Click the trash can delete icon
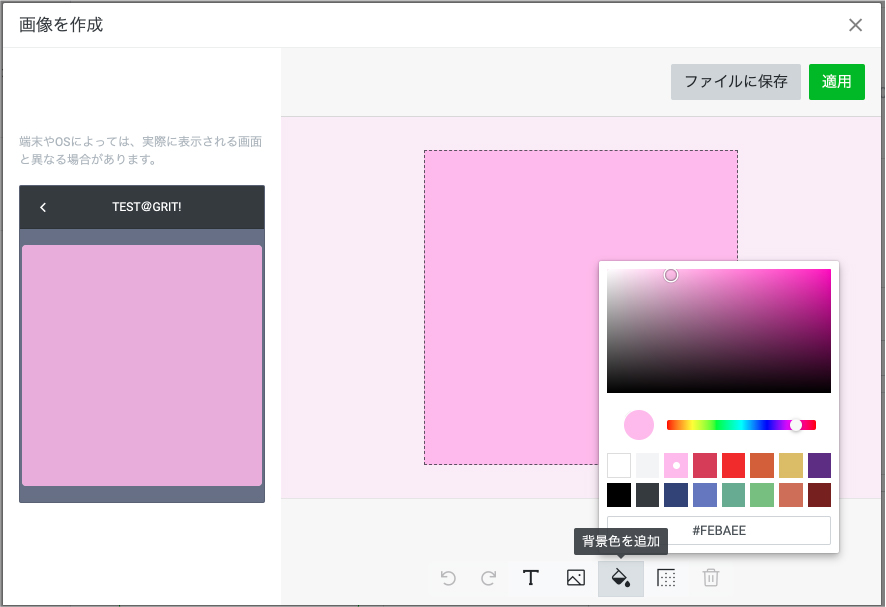Screen dimensions: 886x607 coord(710,578)
